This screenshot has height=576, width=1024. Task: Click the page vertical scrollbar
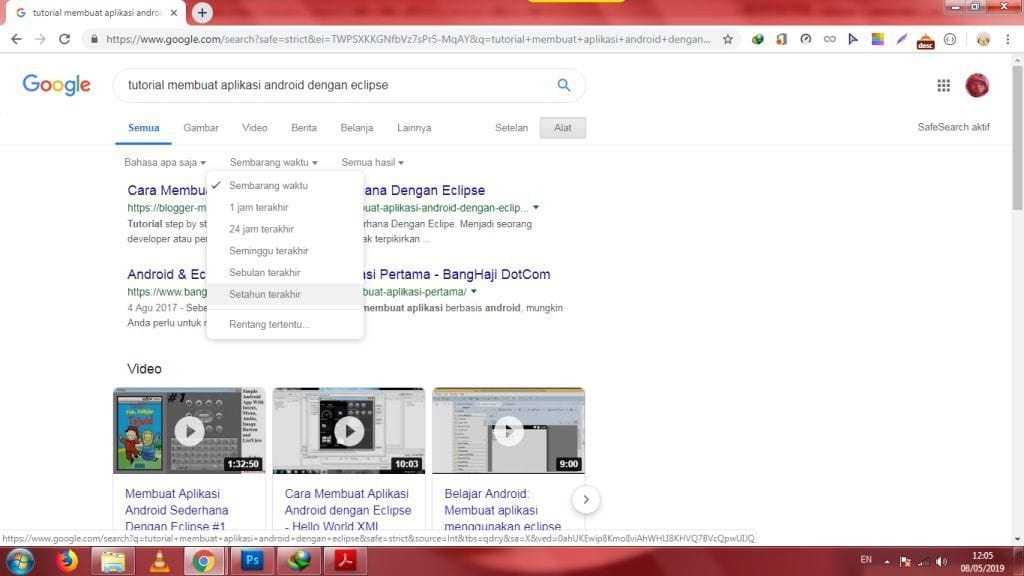click(x=1017, y=137)
